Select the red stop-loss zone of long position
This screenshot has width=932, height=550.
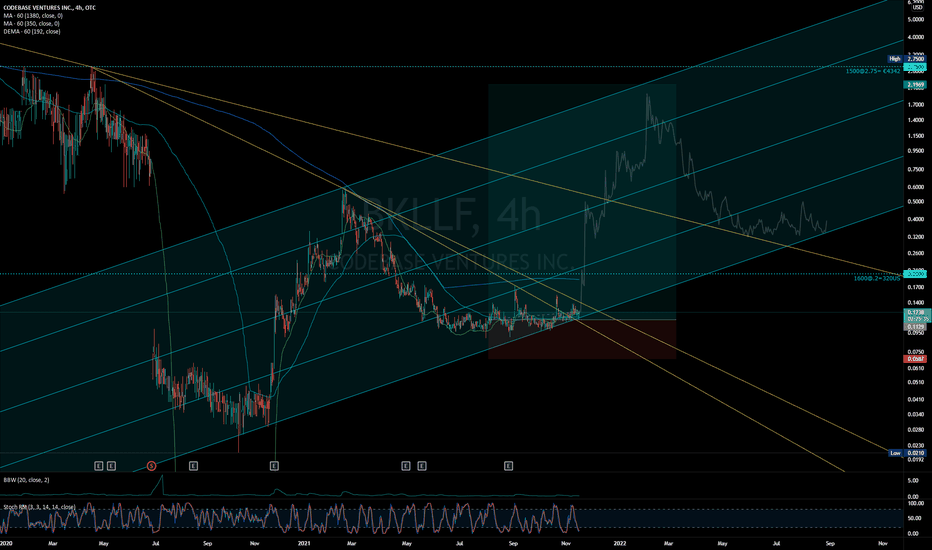(x=582, y=340)
